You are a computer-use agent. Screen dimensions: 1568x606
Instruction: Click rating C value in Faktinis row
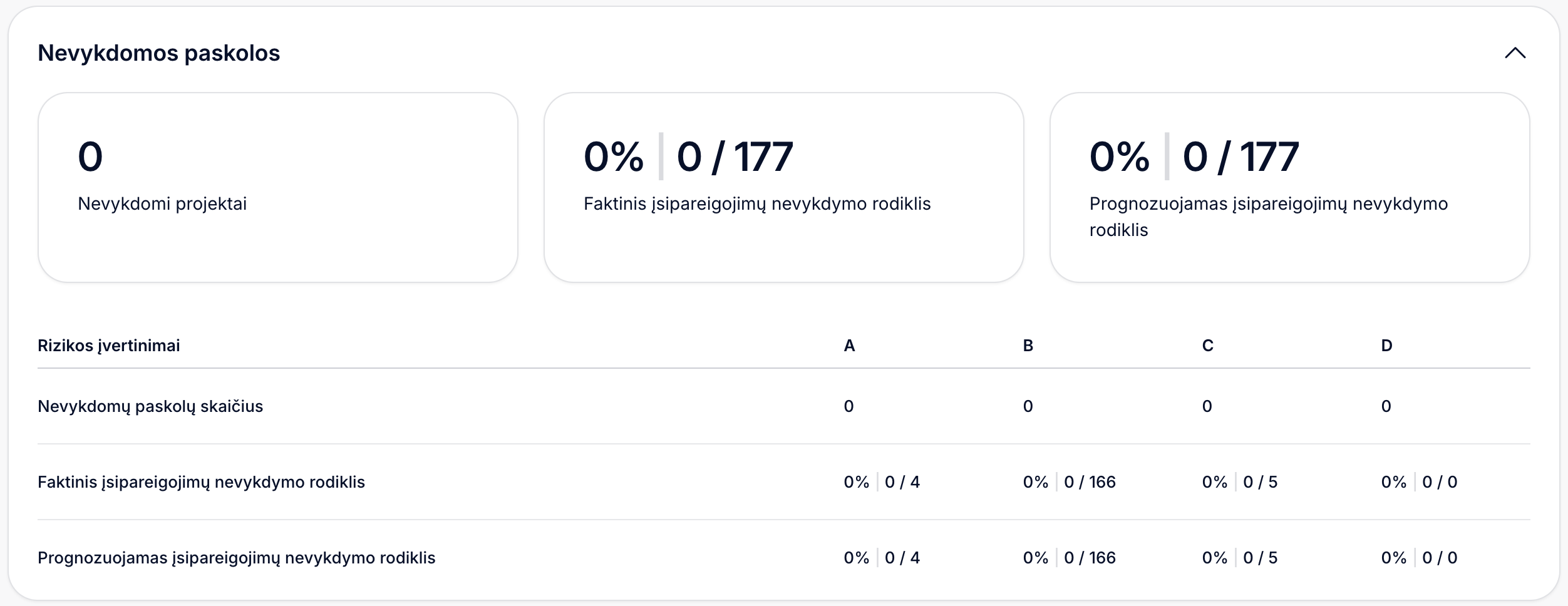(x=1240, y=482)
